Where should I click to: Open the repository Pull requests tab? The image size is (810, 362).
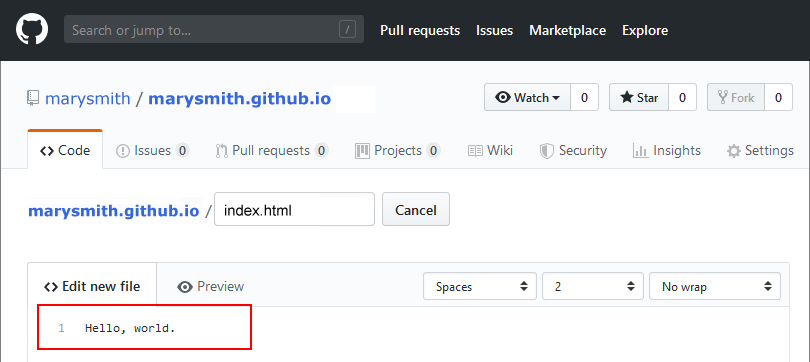(x=272, y=150)
